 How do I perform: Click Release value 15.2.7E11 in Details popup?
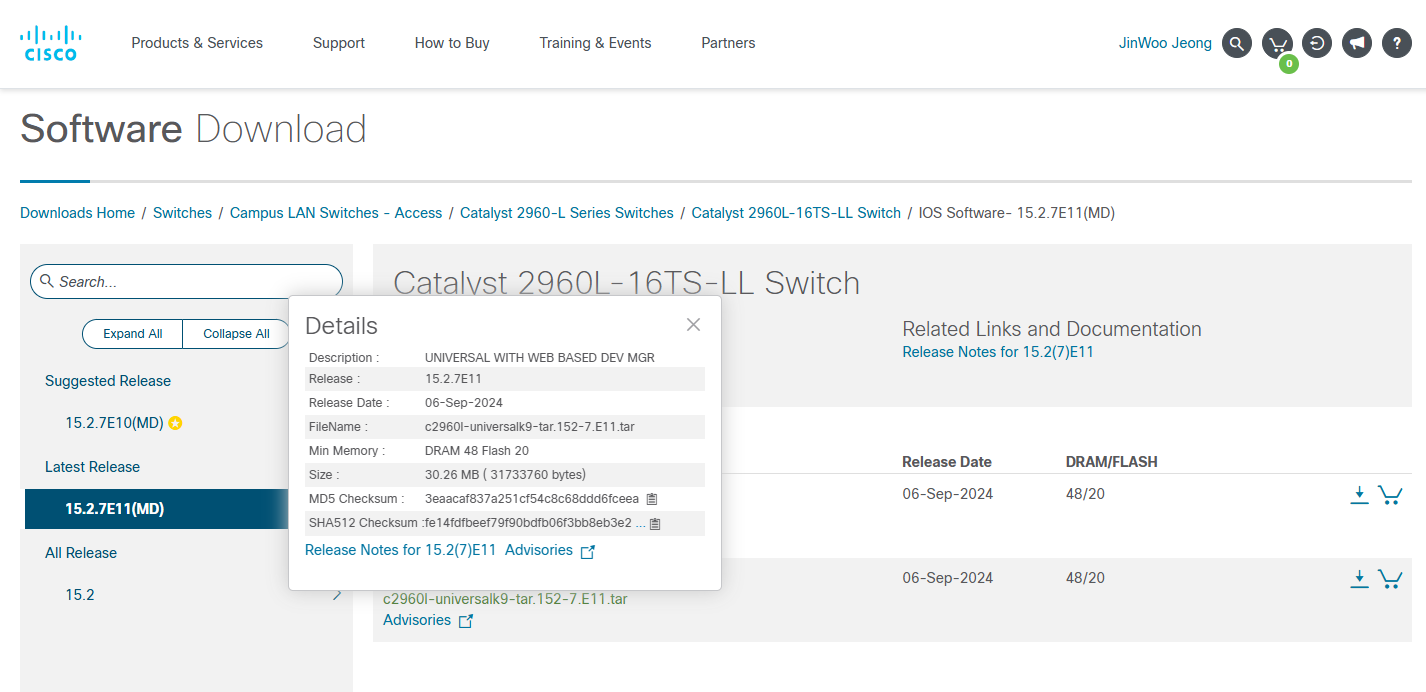point(453,379)
